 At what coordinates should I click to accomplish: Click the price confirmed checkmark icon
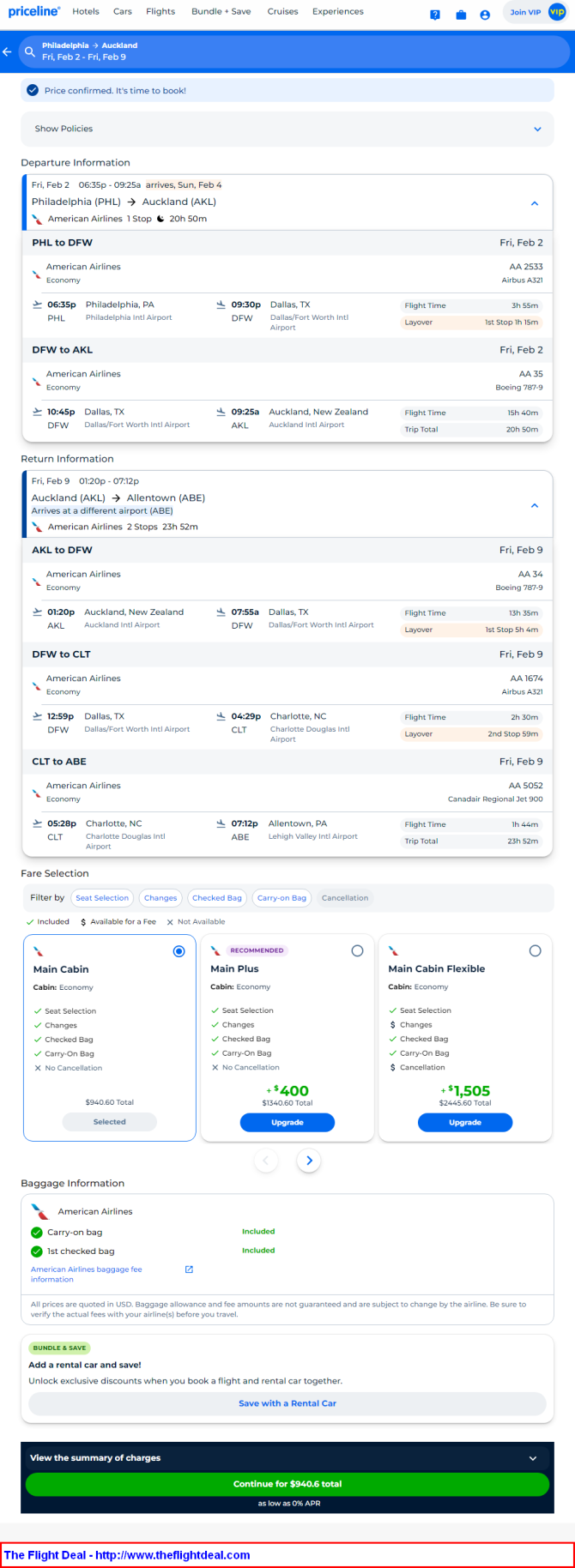click(x=33, y=90)
